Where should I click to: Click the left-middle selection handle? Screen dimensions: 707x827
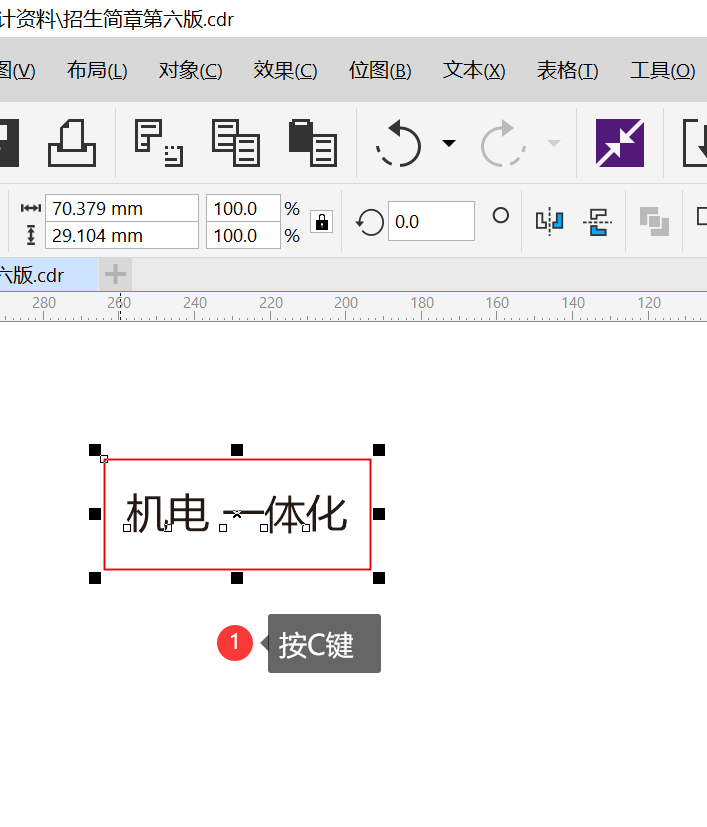click(95, 514)
